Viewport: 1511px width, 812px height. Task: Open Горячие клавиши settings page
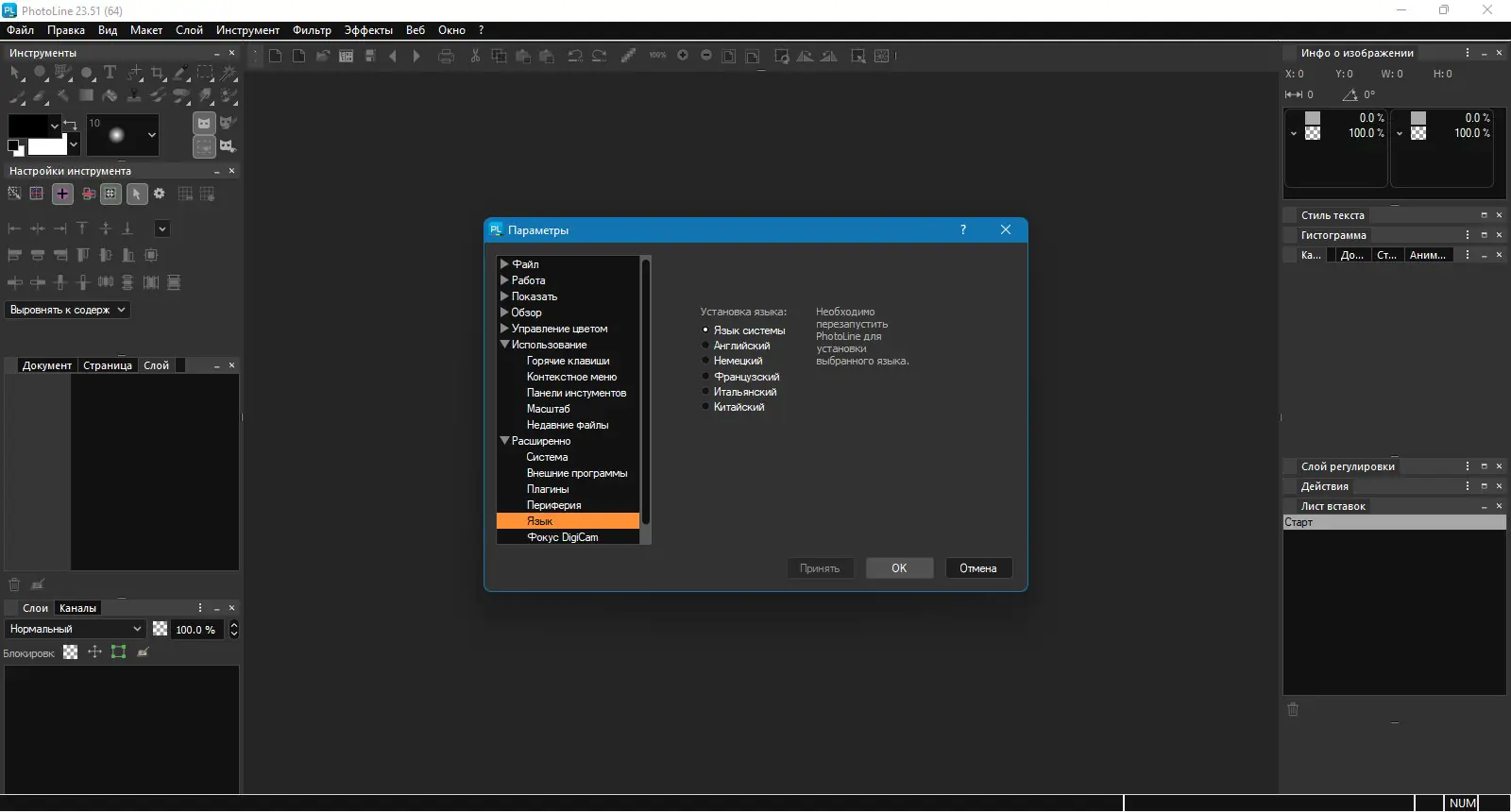point(568,361)
